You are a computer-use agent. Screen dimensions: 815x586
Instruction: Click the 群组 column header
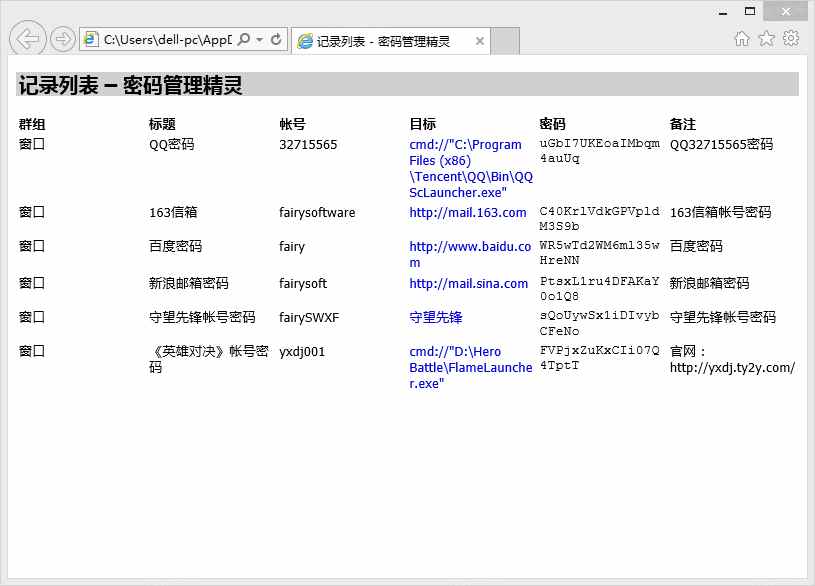point(32,124)
